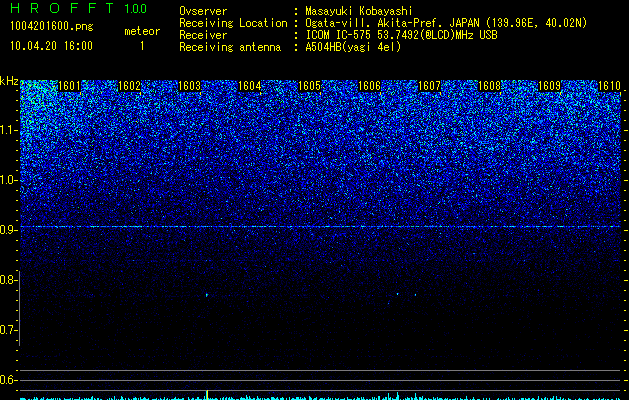Click the 1.1 frequency axis label
This screenshot has height=400, width=629.
click(8, 130)
